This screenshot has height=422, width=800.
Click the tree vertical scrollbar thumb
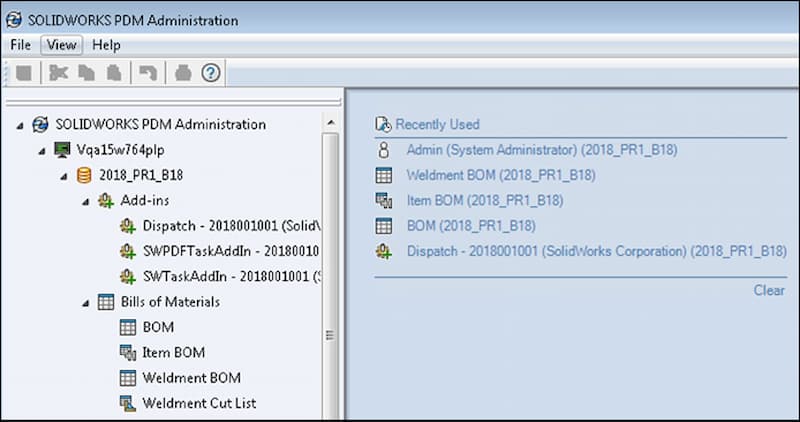tap(331, 276)
